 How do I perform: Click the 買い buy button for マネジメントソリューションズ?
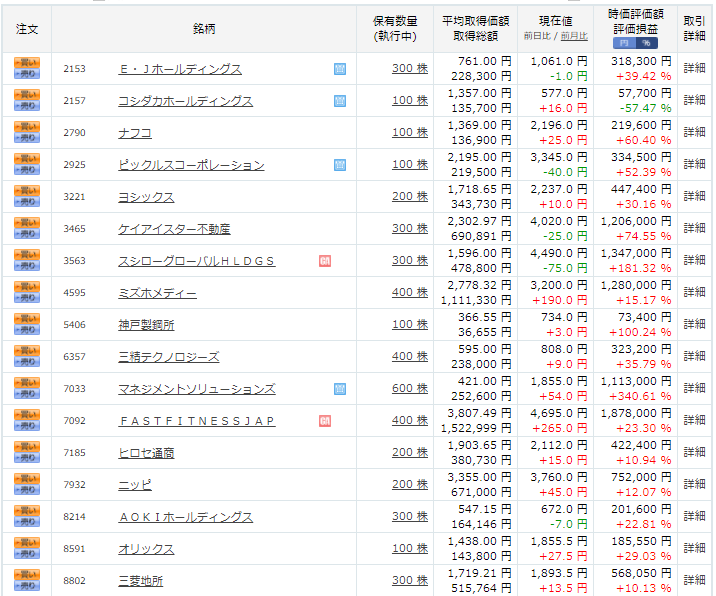pyautogui.click(x=27, y=382)
